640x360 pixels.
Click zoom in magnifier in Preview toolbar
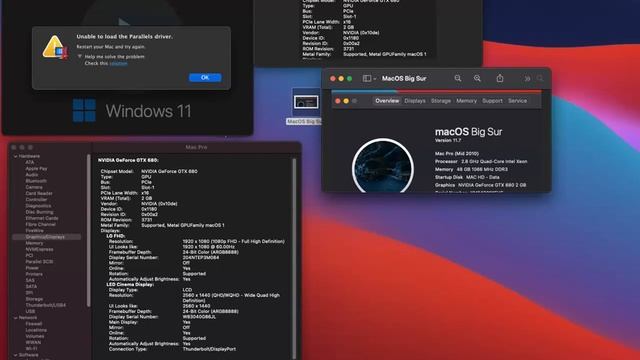(477, 78)
